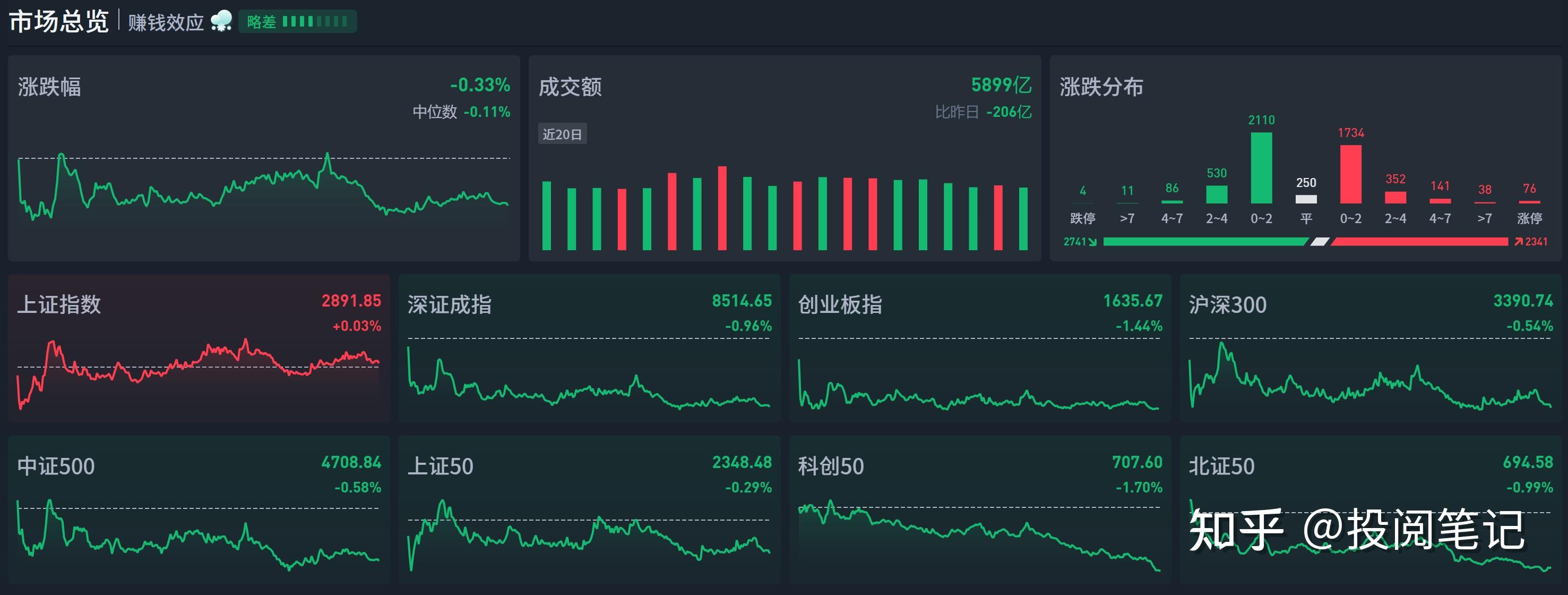Click the white 250 flat bar
This screenshot has height=595, width=1568.
1306,199
